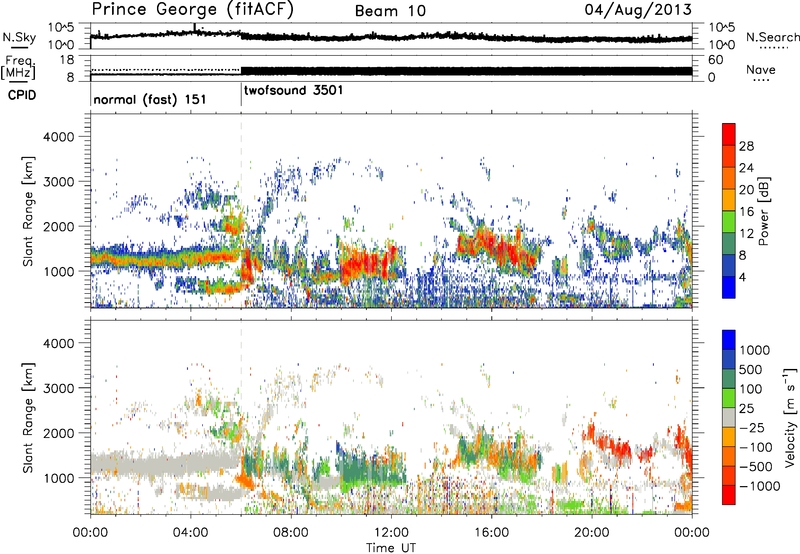Click the 16 value on the power colorbar

746,212
